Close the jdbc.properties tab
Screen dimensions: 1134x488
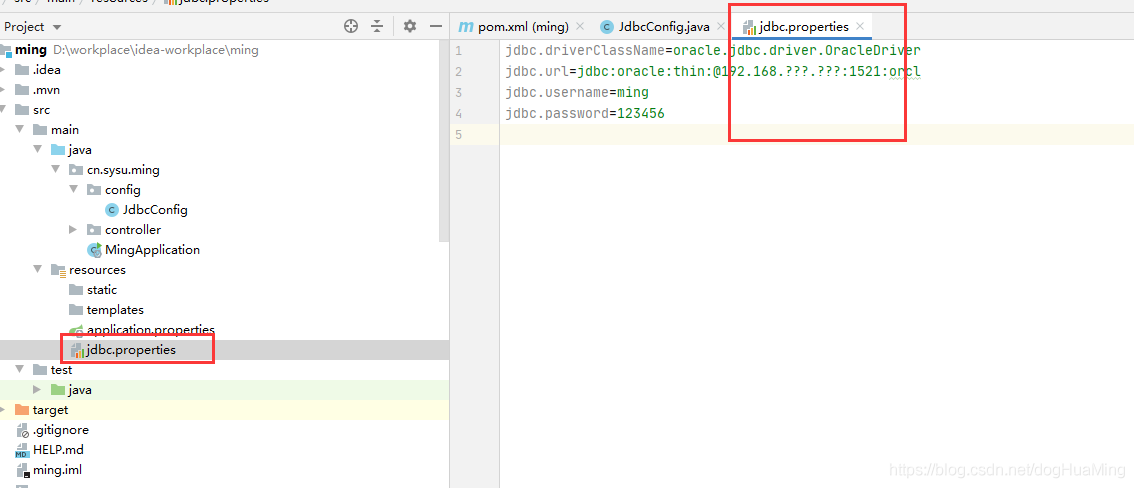860,27
